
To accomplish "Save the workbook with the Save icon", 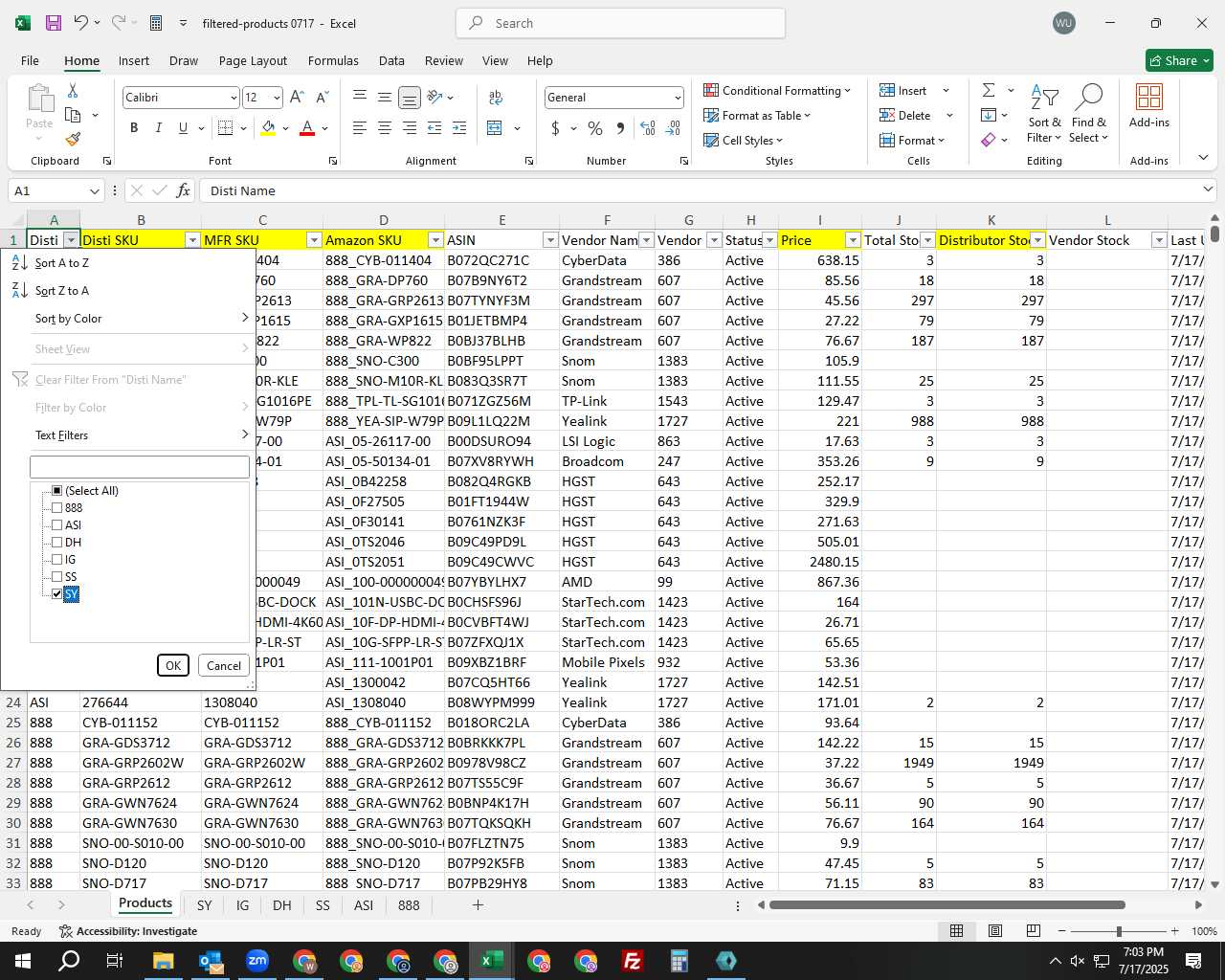I will [x=54, y=23].
